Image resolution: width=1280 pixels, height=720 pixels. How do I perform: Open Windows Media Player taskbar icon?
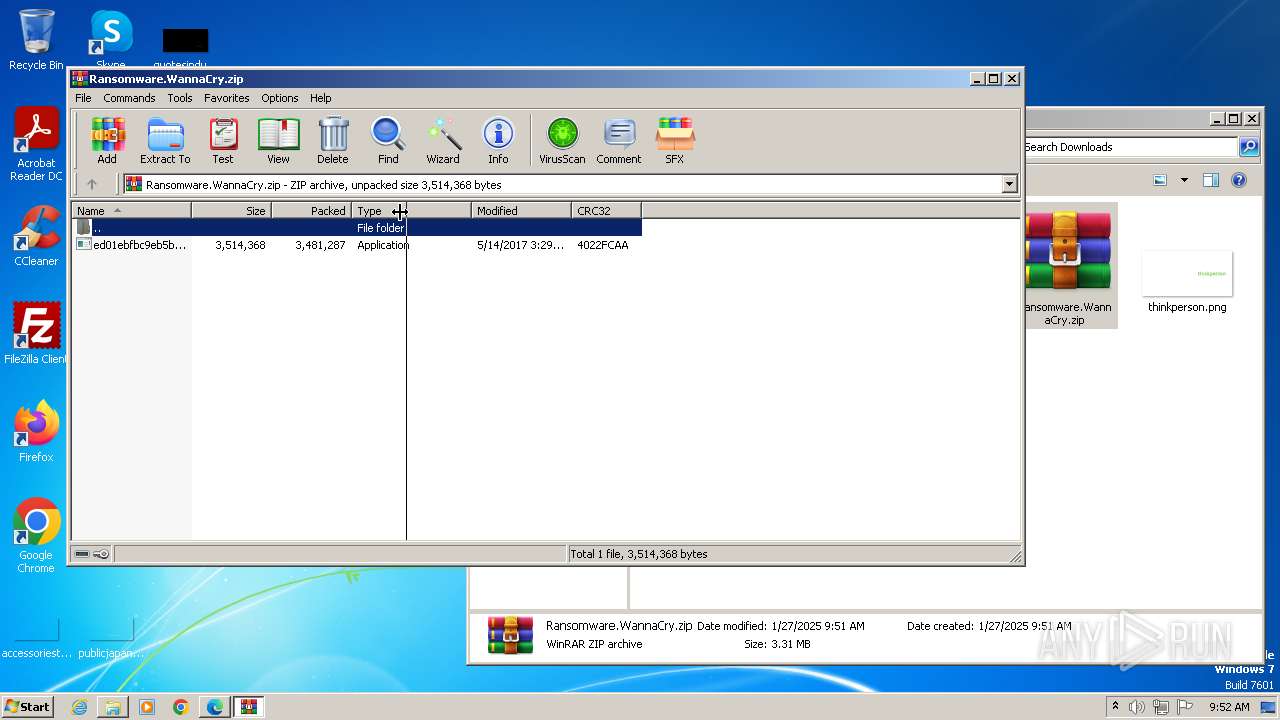coord(147,707)
